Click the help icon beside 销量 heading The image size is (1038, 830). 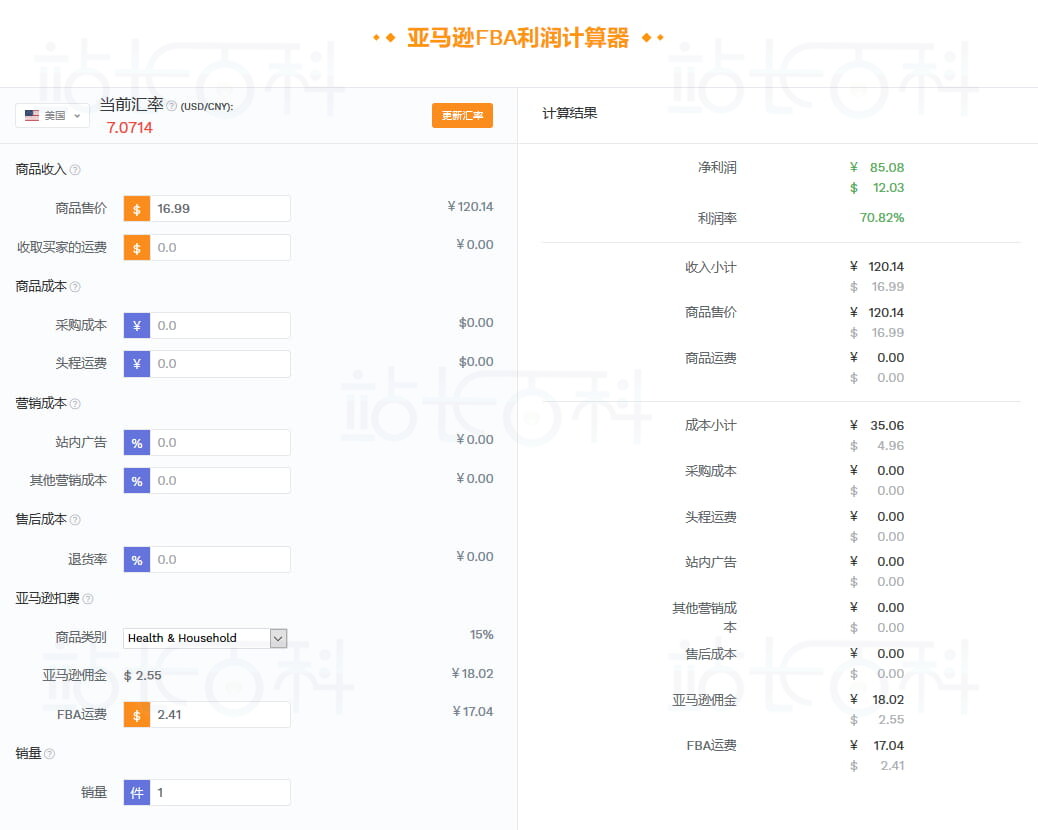[x=49, y=754]
